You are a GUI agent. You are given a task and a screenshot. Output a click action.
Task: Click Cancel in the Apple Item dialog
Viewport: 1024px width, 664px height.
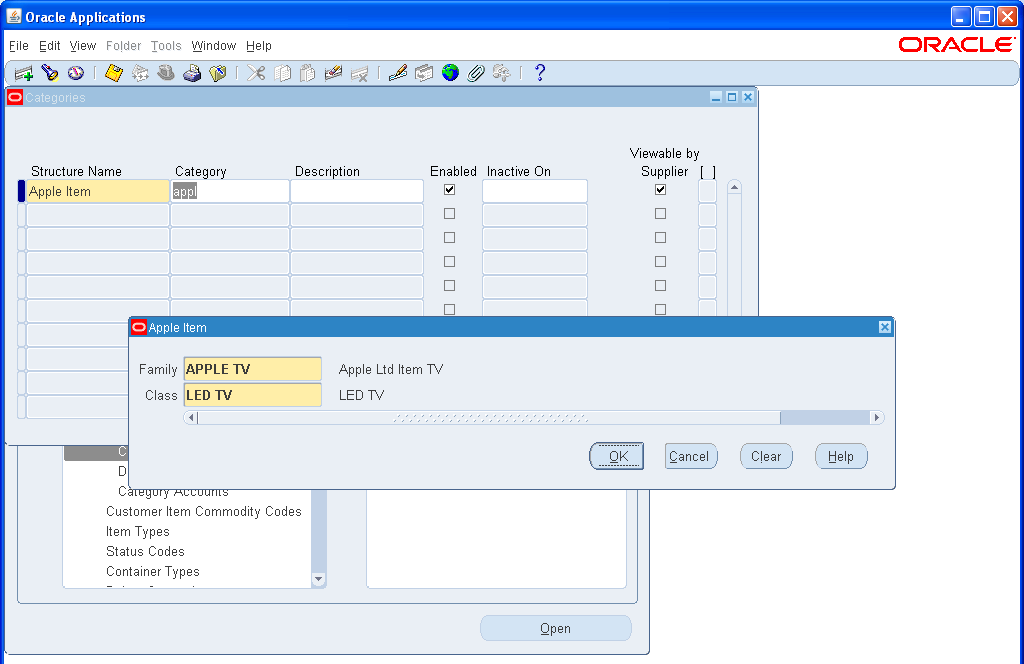click(x=690, y=456)
